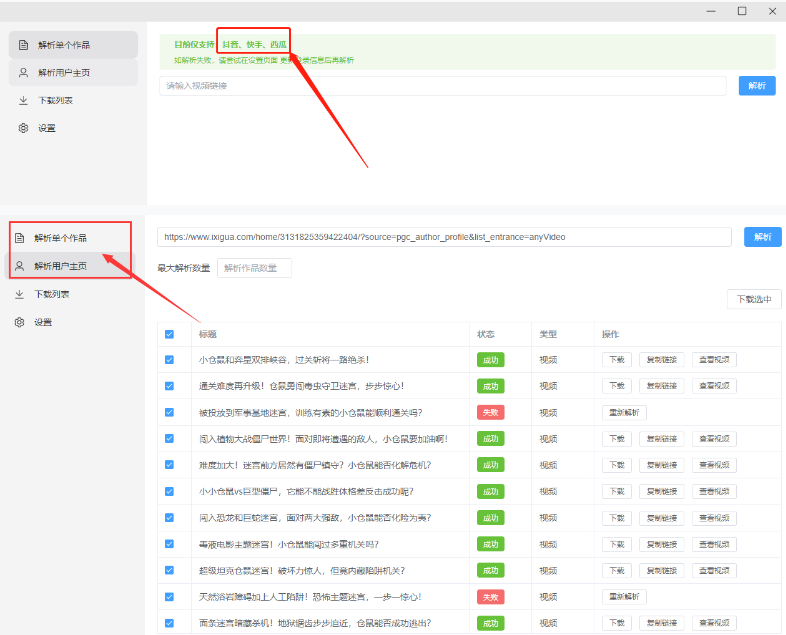Click the 标题 column header
Viewport: 786px width, 635px height.
(208, 334)
